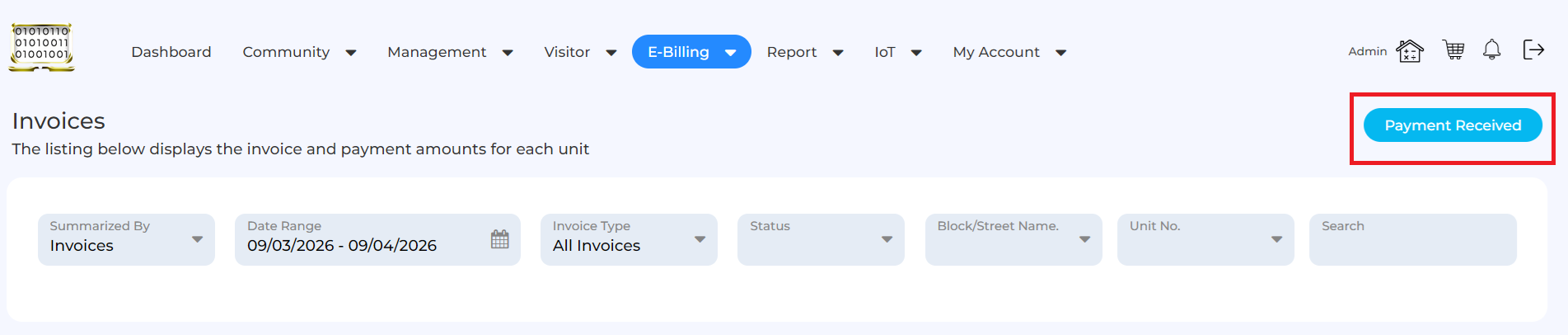Open the Date Range calendar icon

pos(499,239)
